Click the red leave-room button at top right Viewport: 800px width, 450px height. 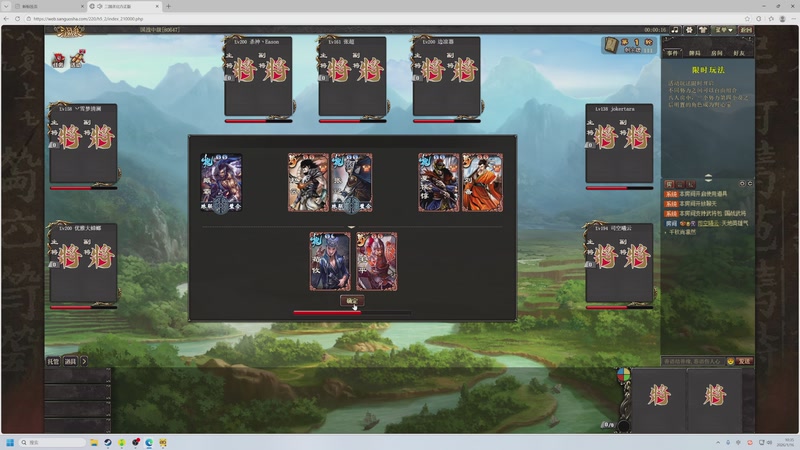click(746, 30)
